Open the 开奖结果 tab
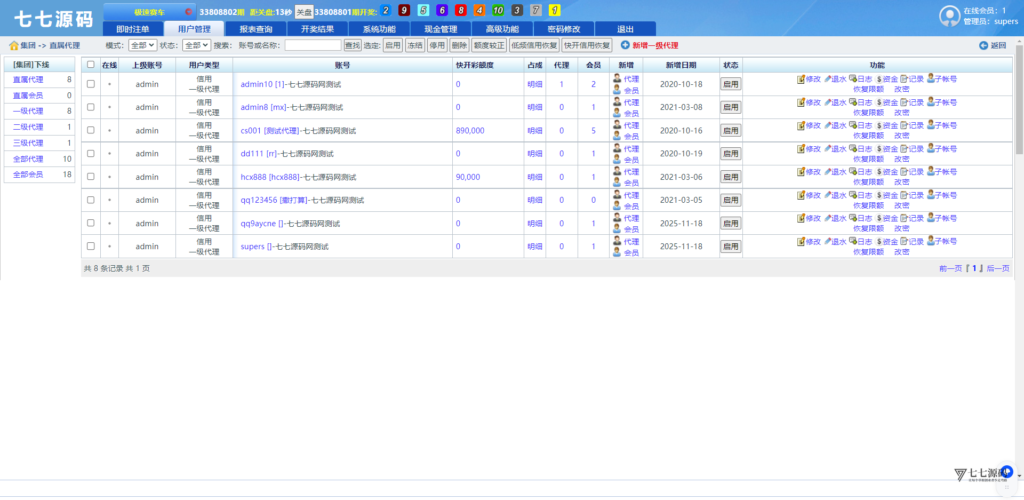Viewport: 1024px width, 500px height. tap(317, 29)
